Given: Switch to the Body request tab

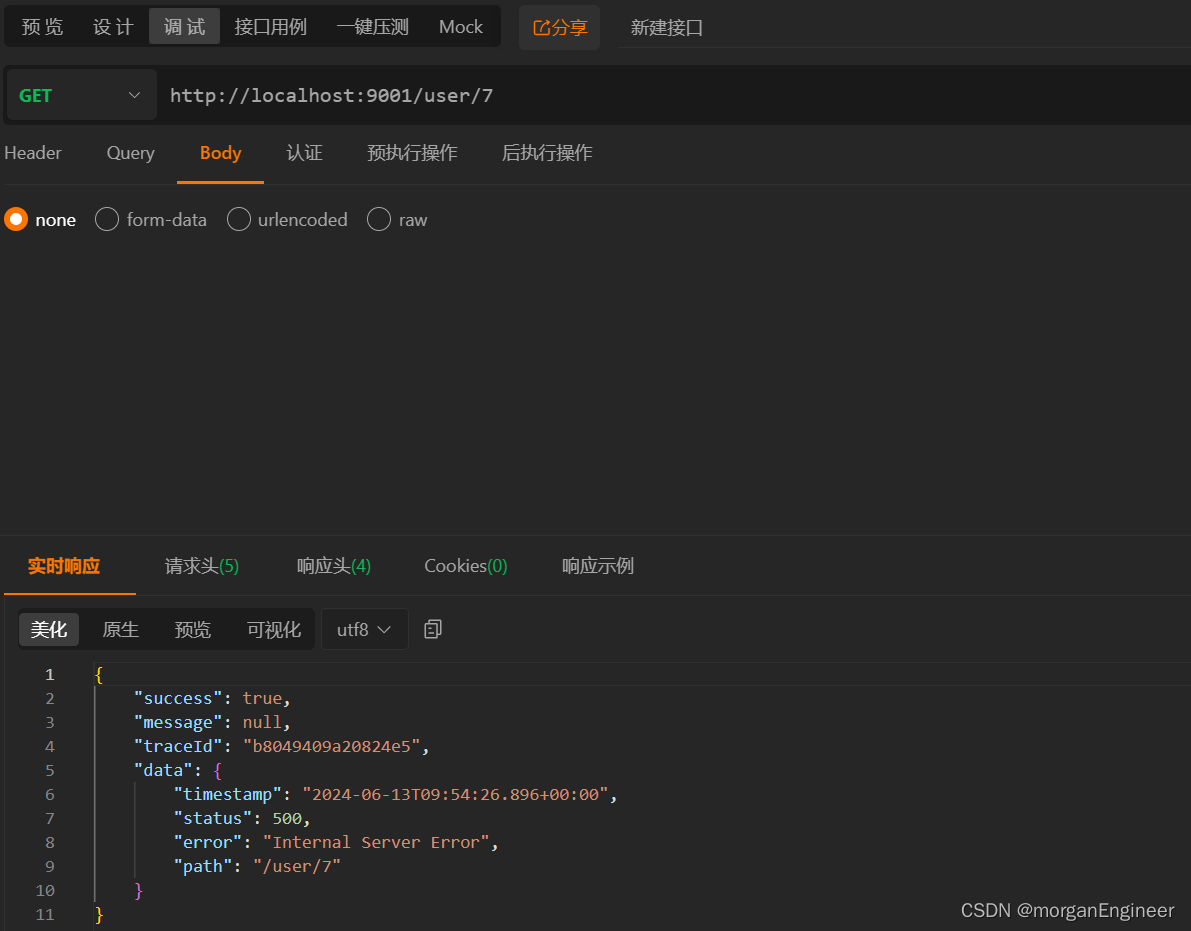Looking at the screenshot, I should coord(220,153).
